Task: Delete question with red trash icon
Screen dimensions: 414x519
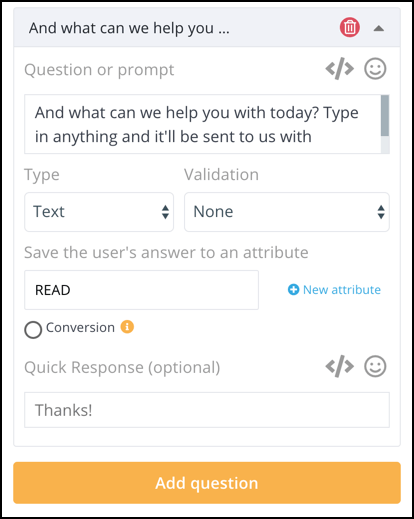Action: (350, 27)
